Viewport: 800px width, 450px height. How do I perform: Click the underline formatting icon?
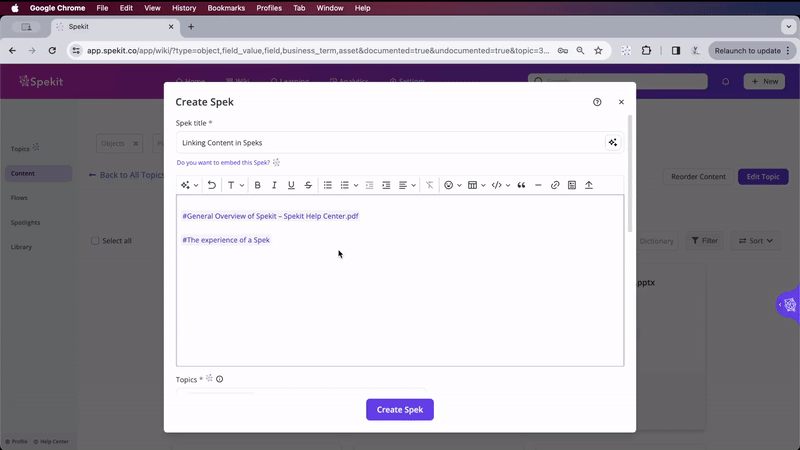point(291,185)
